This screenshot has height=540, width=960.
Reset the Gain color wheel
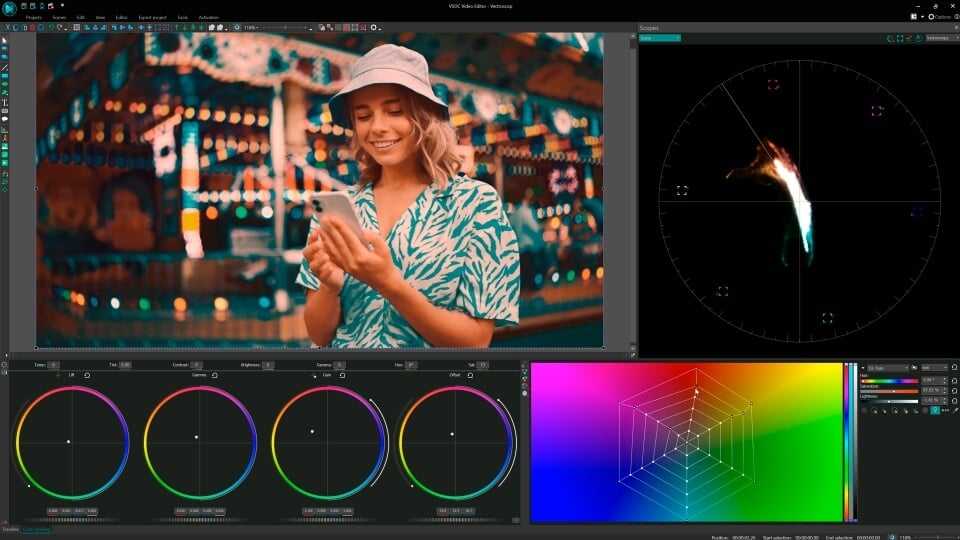click(342, 375)
